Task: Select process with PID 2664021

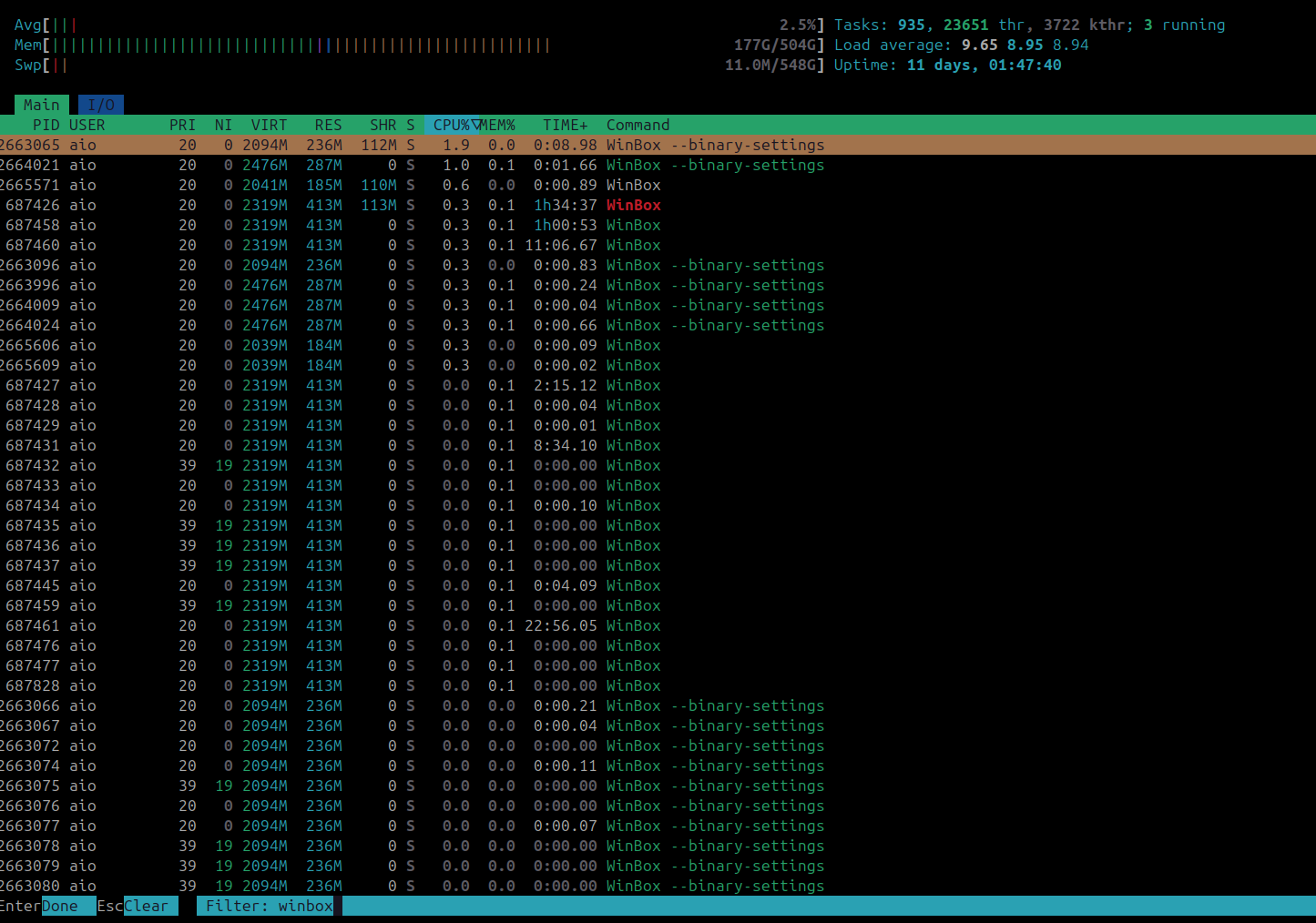Action: (x=658, y=165)
